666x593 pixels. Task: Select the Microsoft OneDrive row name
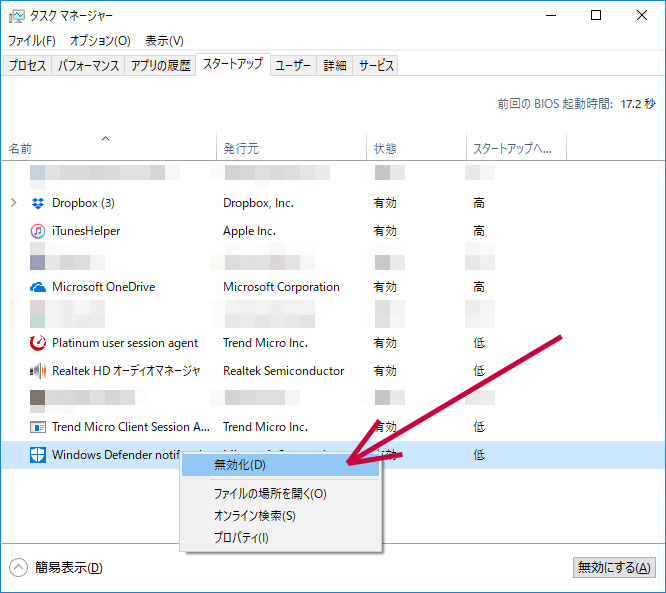pos(104,287)
